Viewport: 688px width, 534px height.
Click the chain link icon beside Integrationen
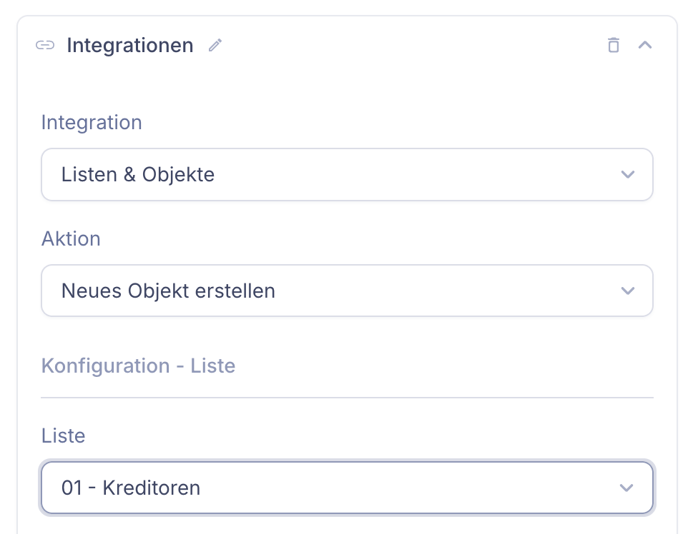[x=45, y=45]
